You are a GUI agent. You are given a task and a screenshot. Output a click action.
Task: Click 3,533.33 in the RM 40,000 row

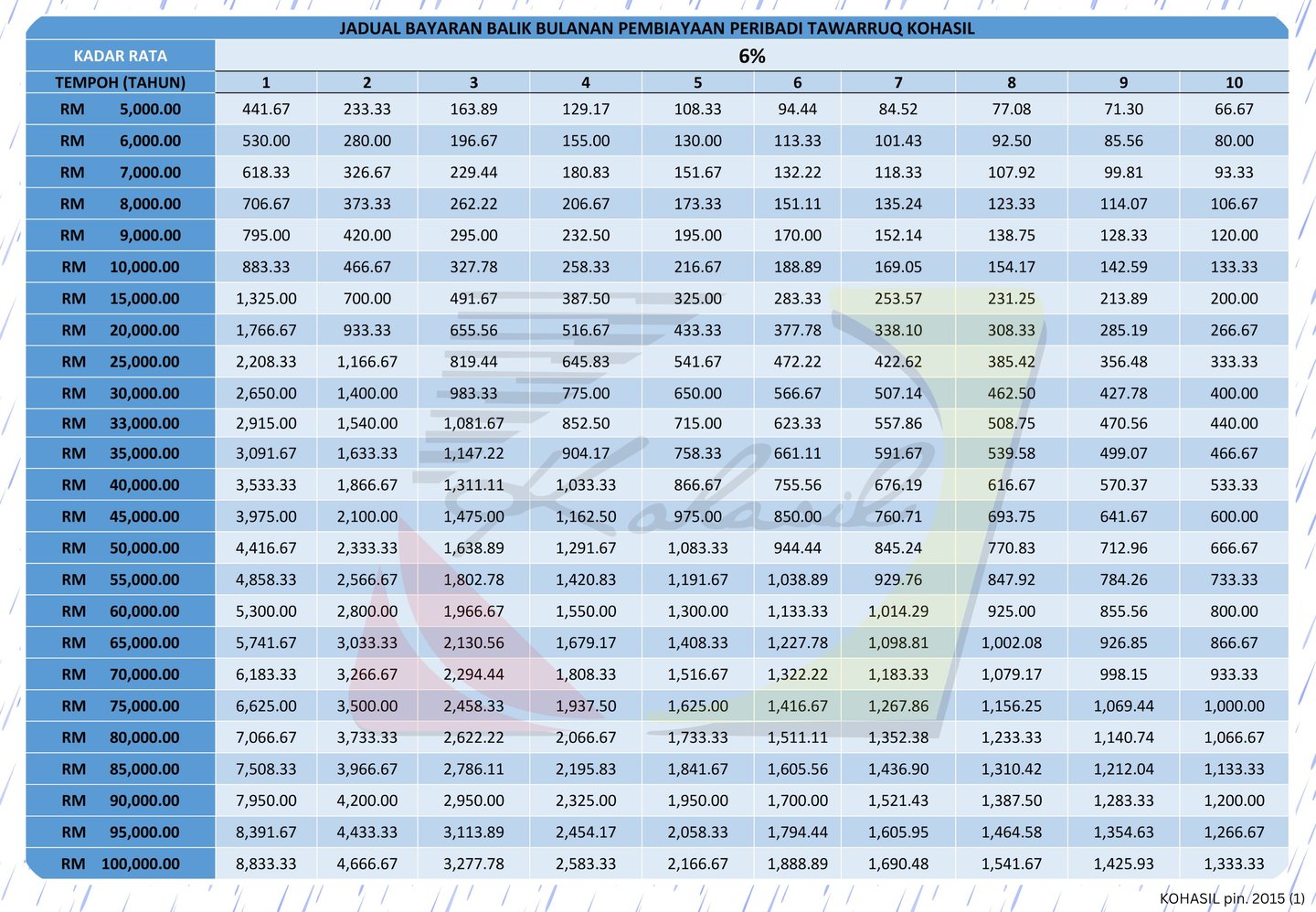click(266, 484)
